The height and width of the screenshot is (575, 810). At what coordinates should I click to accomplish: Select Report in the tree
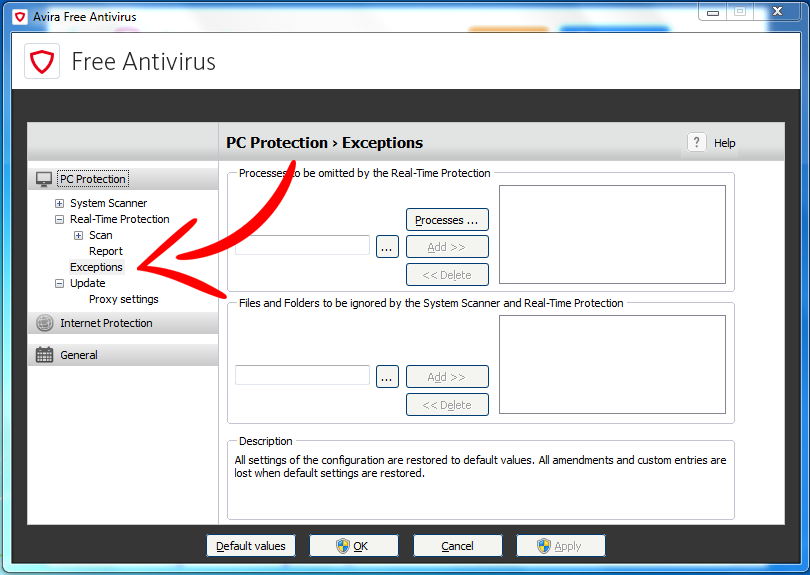[106, 251]
